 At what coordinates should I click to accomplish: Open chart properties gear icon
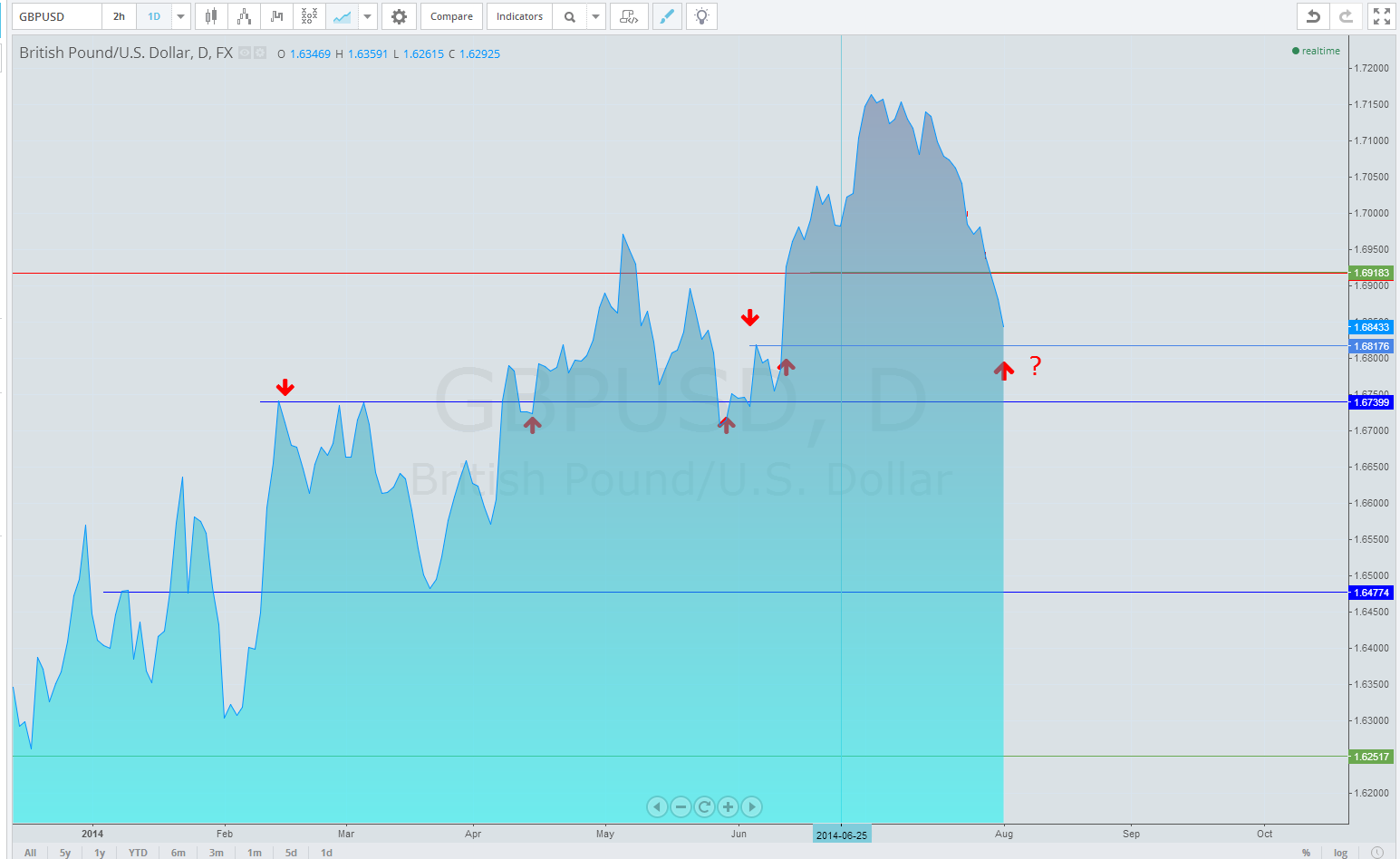click(x=399, y=16)
